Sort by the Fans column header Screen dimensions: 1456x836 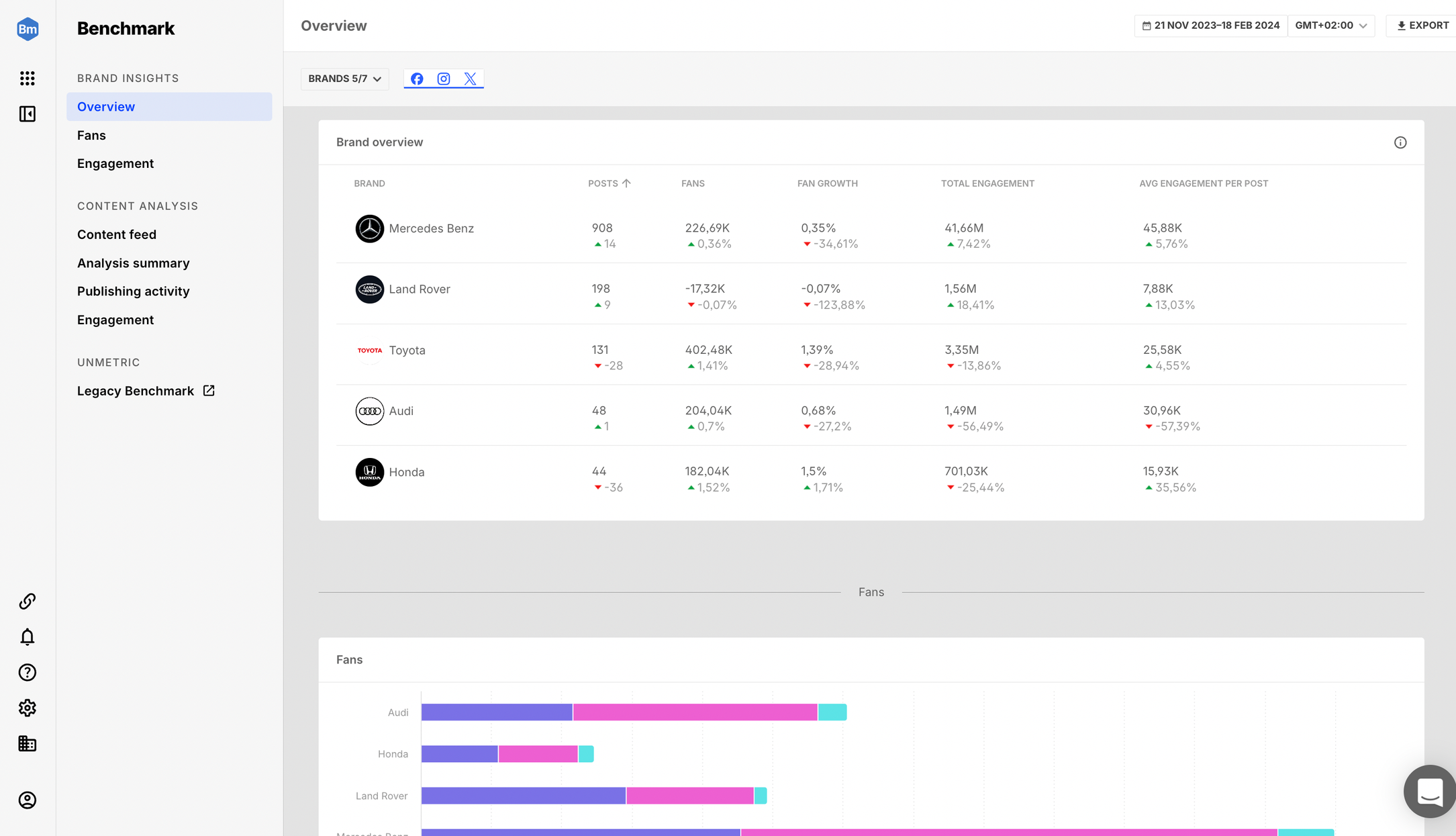(693, 183)
